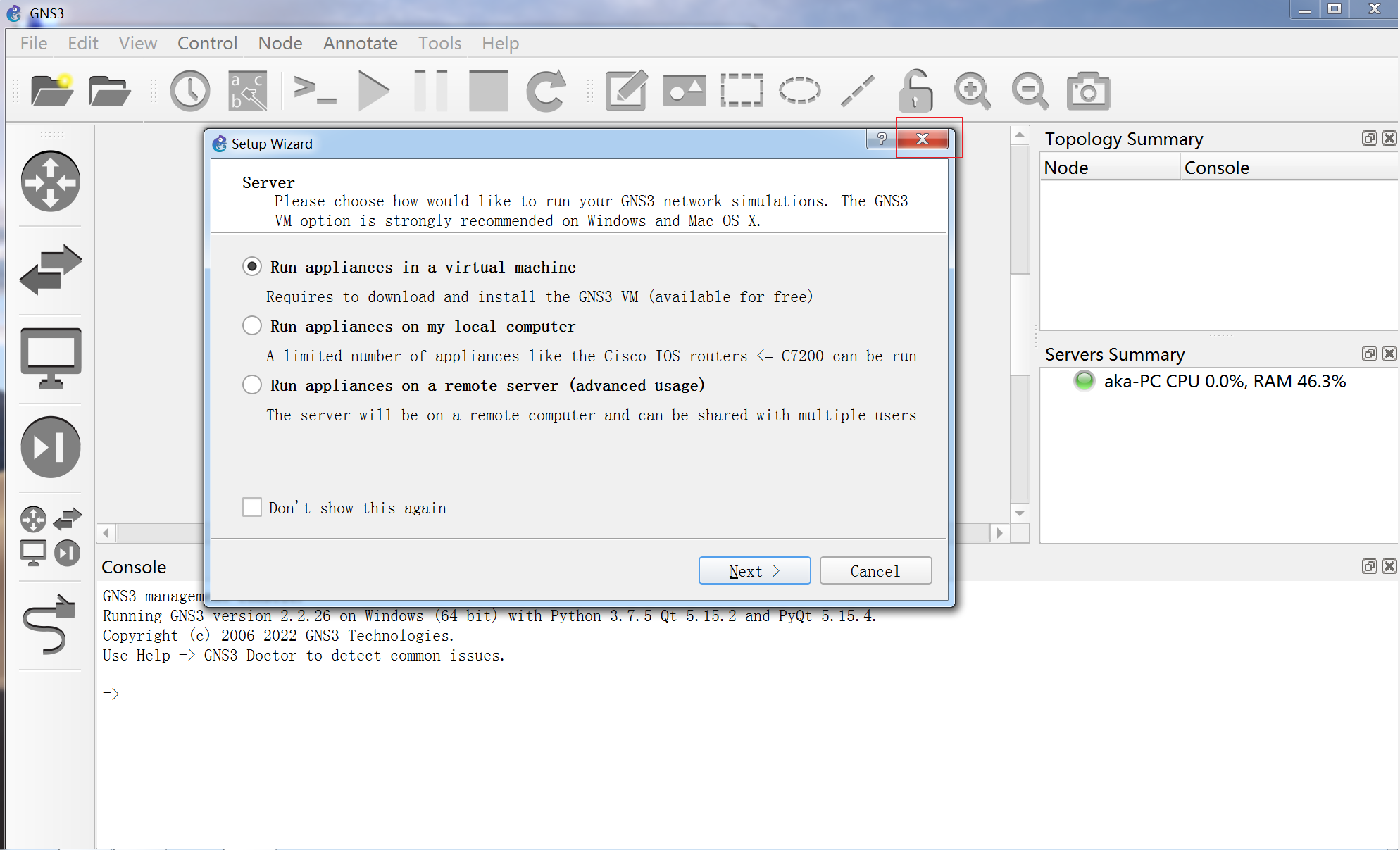Float the Topology Summary panel

[1369, 138]
